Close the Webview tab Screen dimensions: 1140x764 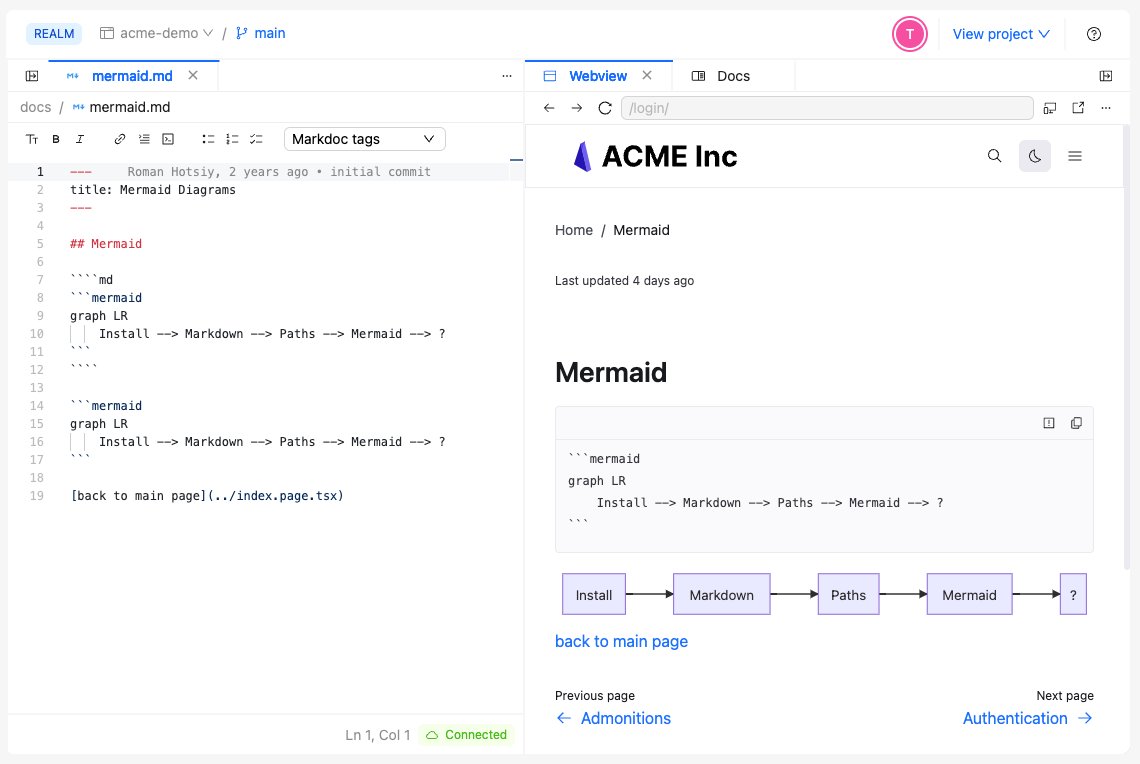647,75
